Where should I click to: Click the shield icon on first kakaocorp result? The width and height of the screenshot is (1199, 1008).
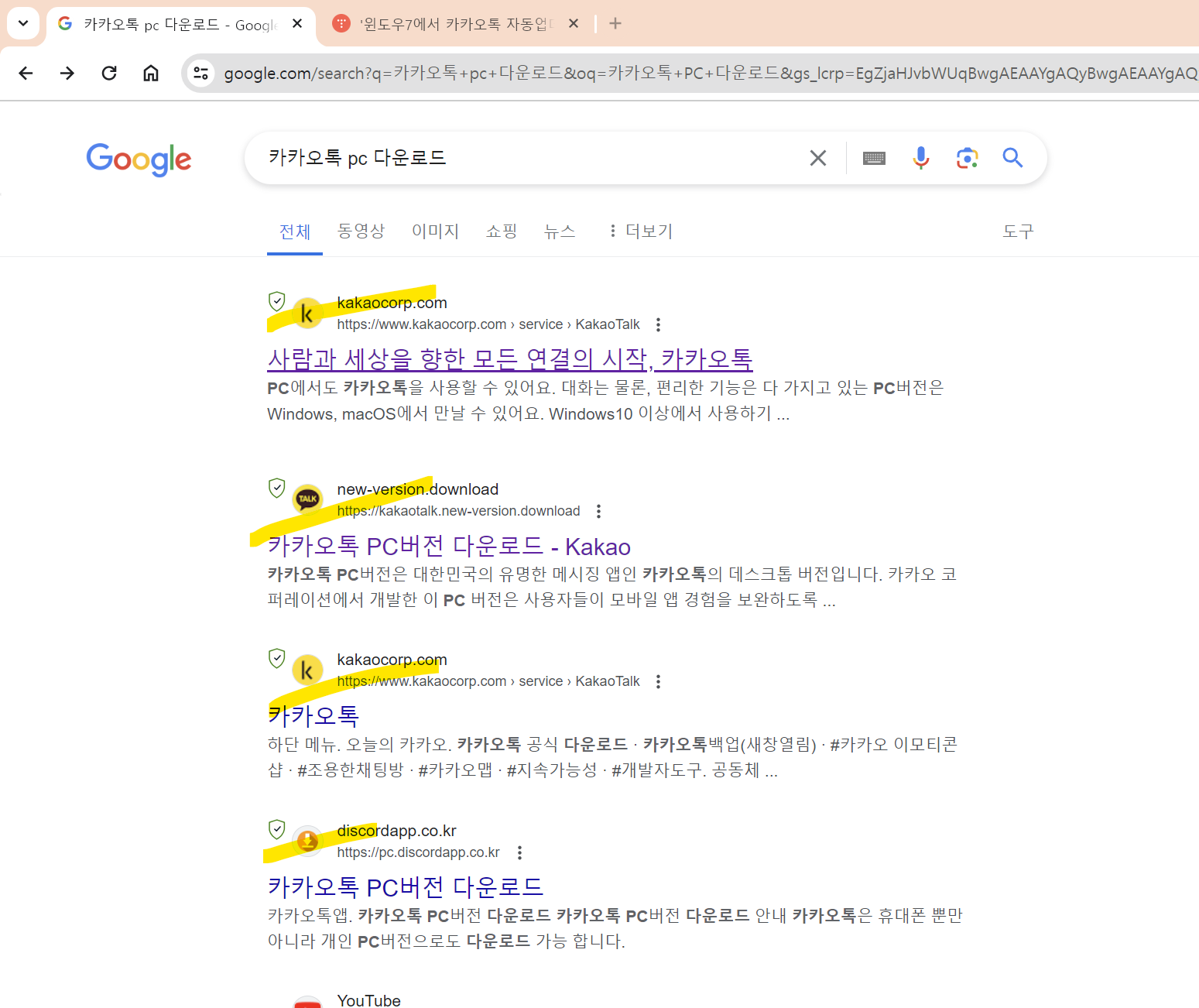[x=277, y=301]
